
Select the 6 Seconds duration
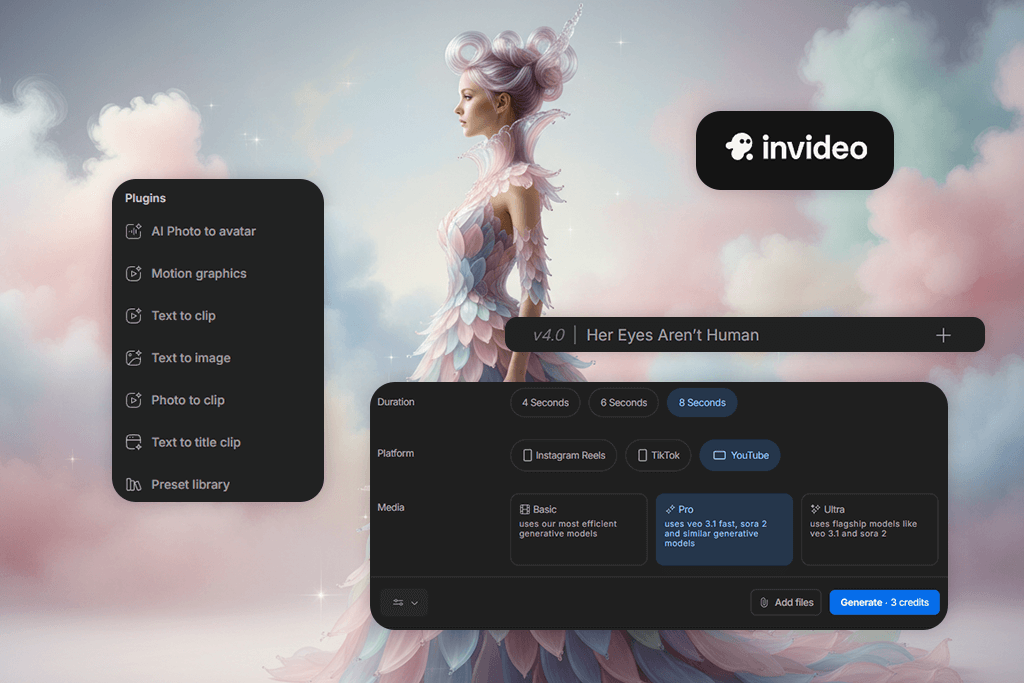(624, 403)
